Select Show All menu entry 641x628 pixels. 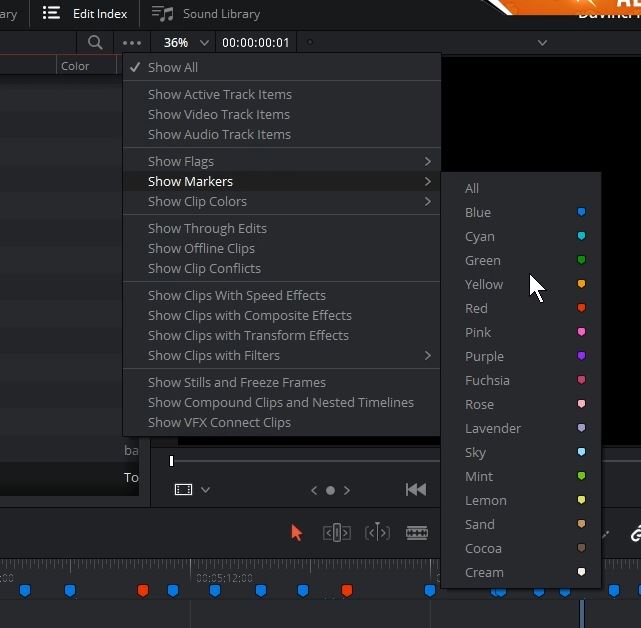click(282, 67)
